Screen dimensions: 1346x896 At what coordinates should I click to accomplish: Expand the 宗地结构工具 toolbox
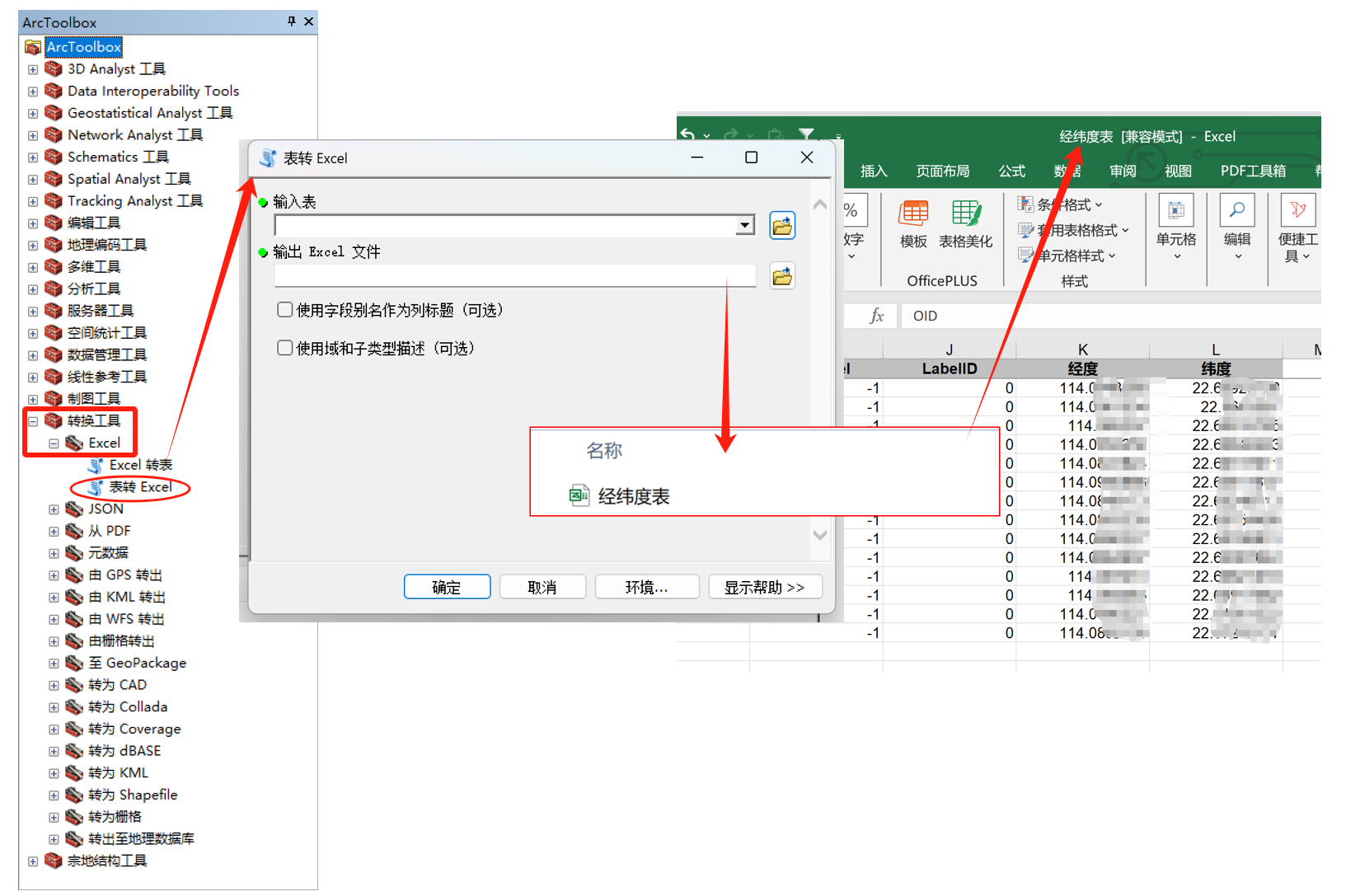[x=33, y=861]
